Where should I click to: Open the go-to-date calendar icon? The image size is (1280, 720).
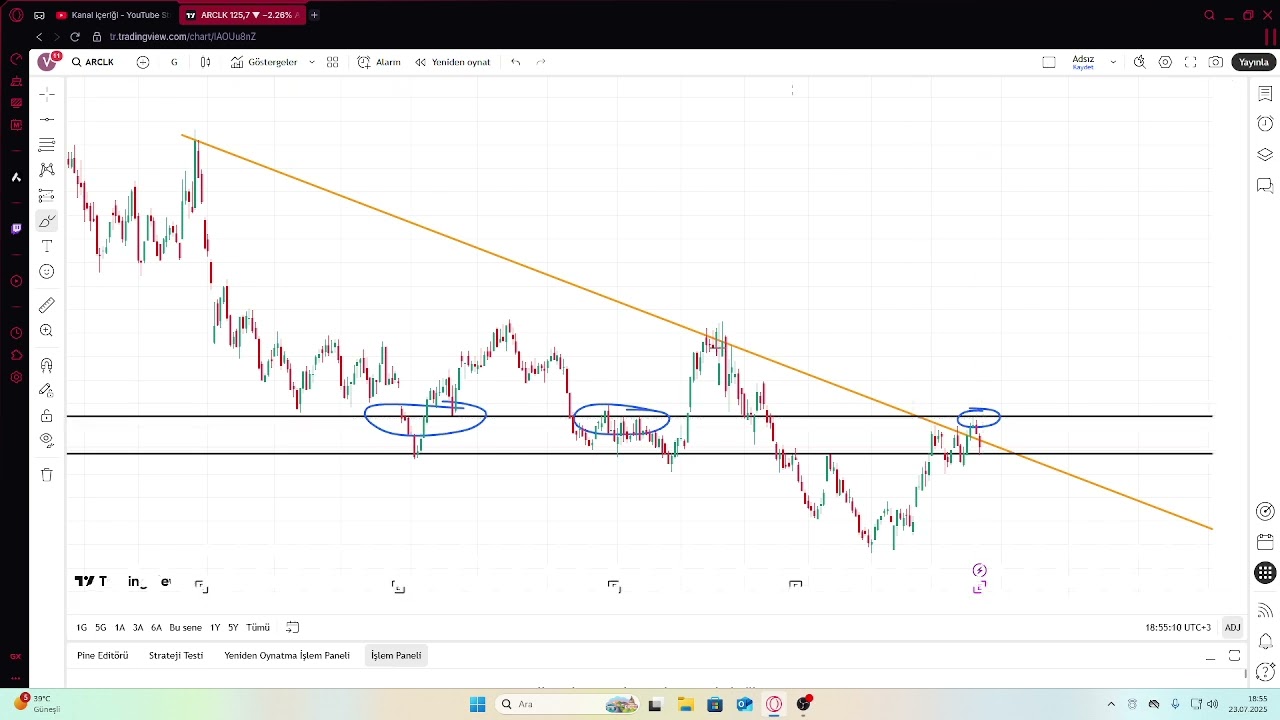[293, 628]
